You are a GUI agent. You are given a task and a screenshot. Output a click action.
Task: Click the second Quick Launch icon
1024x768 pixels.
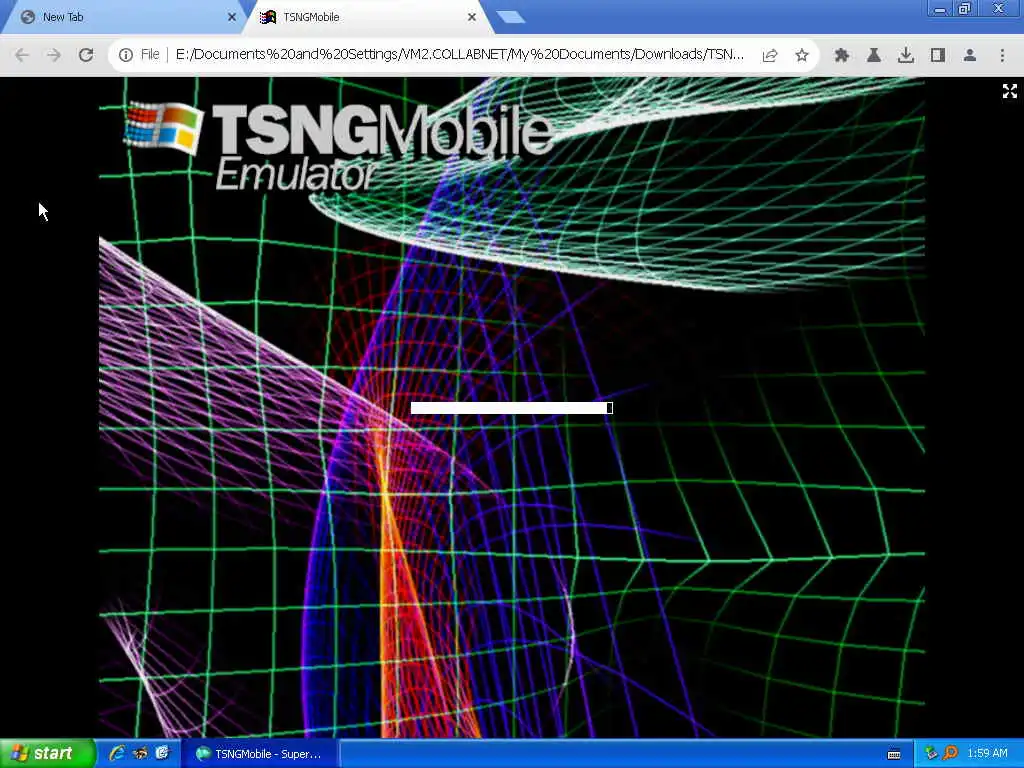(140, 754)
